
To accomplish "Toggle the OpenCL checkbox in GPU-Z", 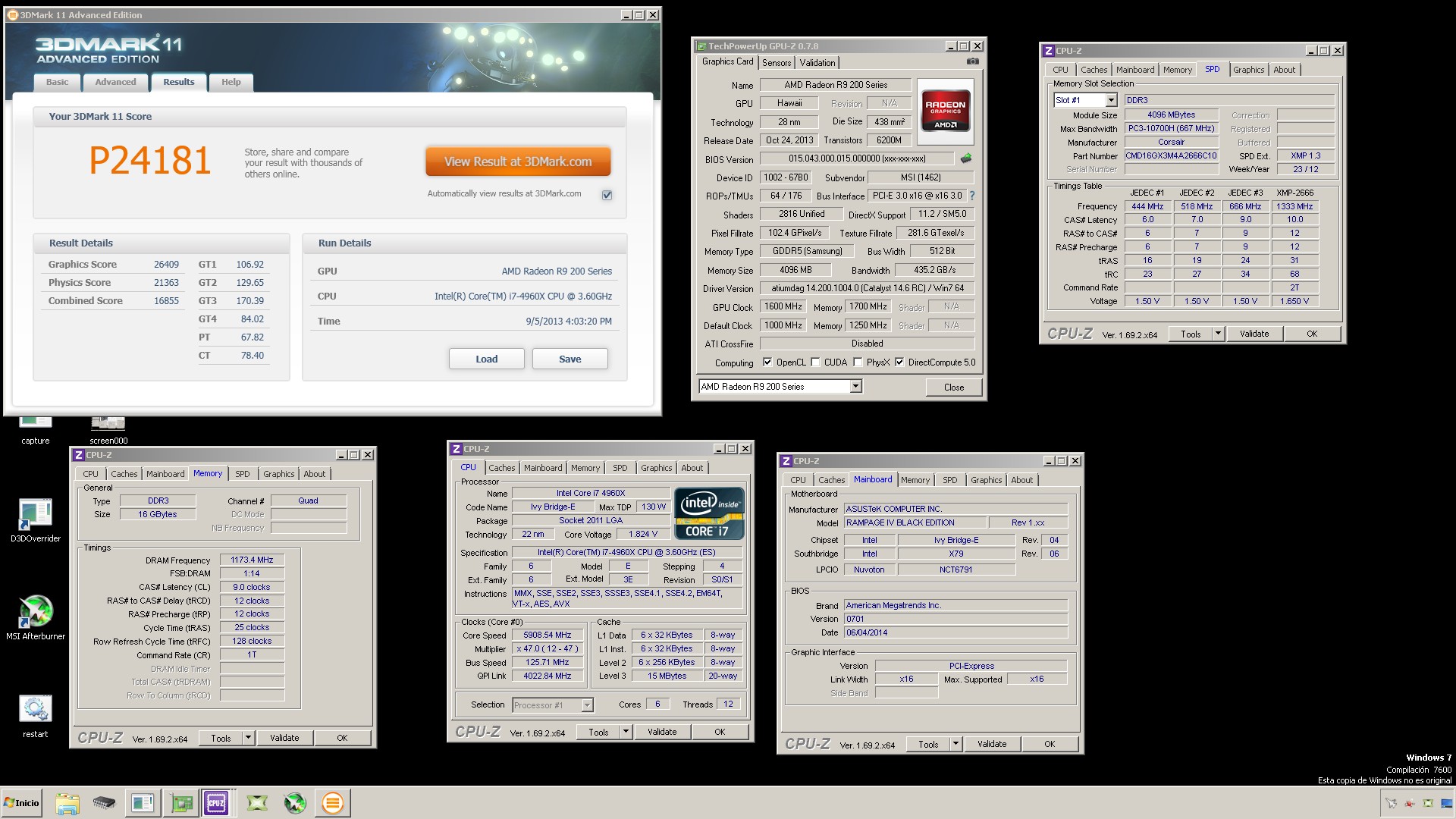I will point(767,362).
